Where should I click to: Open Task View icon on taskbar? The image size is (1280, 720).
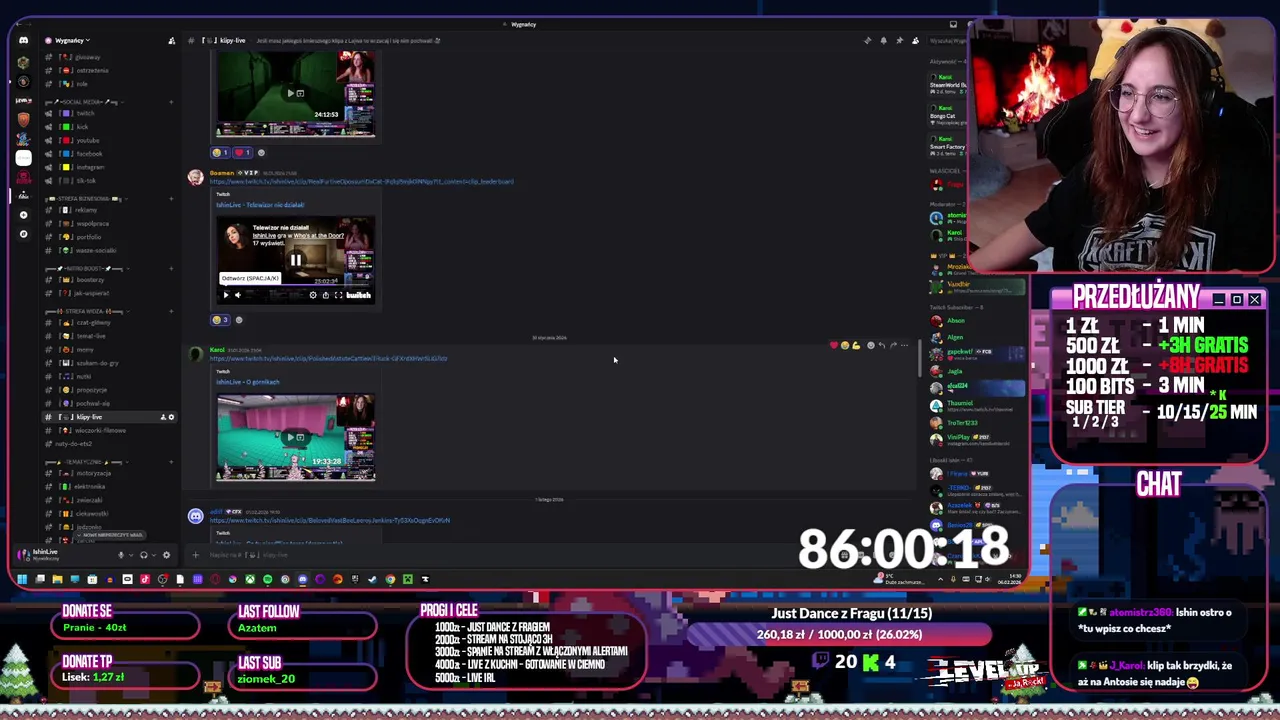(40, 579)
